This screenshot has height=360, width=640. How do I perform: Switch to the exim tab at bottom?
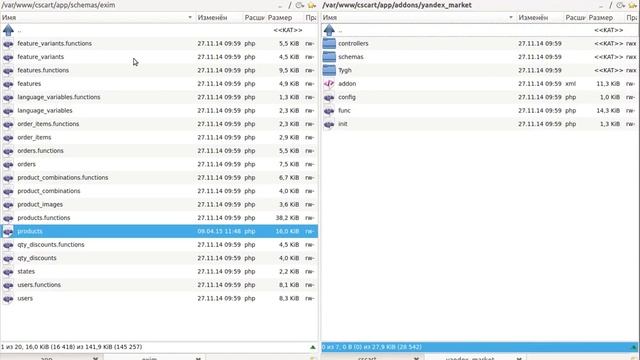click(x=149, y=358)
